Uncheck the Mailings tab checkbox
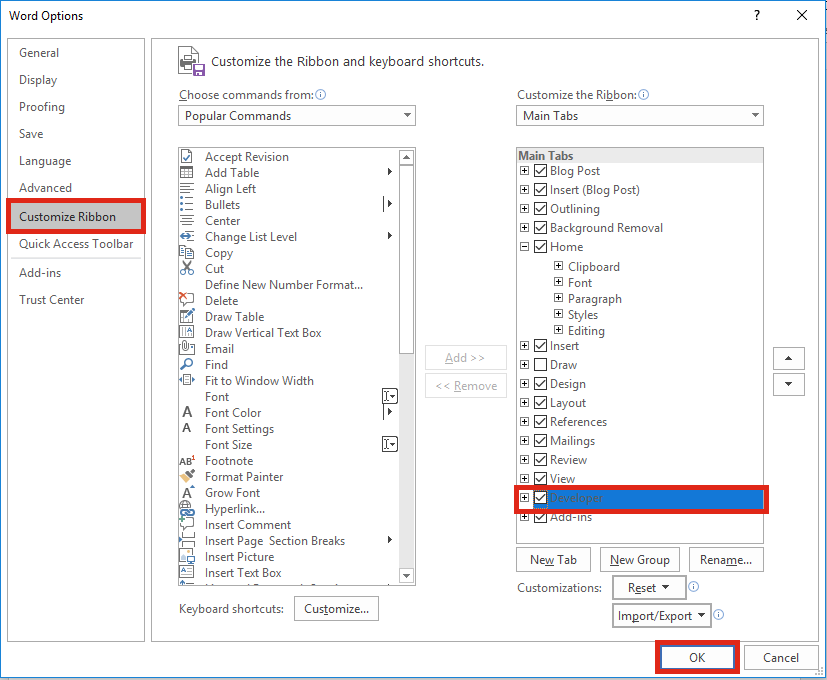 coord(538,440)
